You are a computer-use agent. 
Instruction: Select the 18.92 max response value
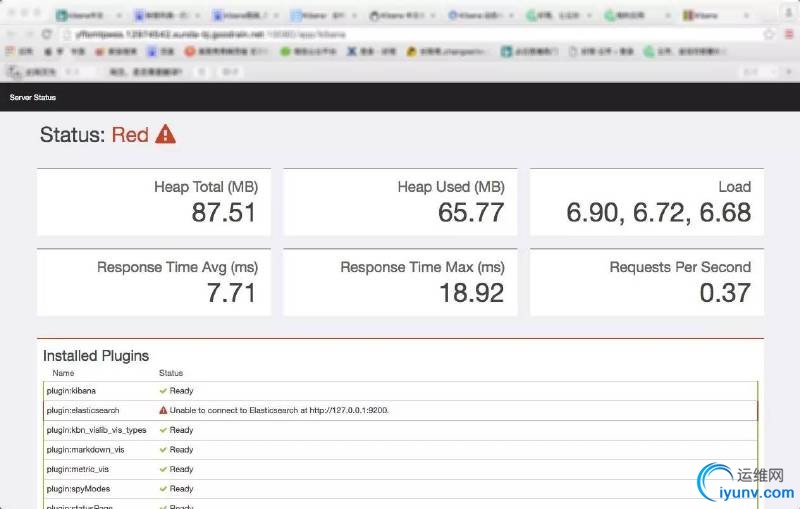tap(471, 293)
